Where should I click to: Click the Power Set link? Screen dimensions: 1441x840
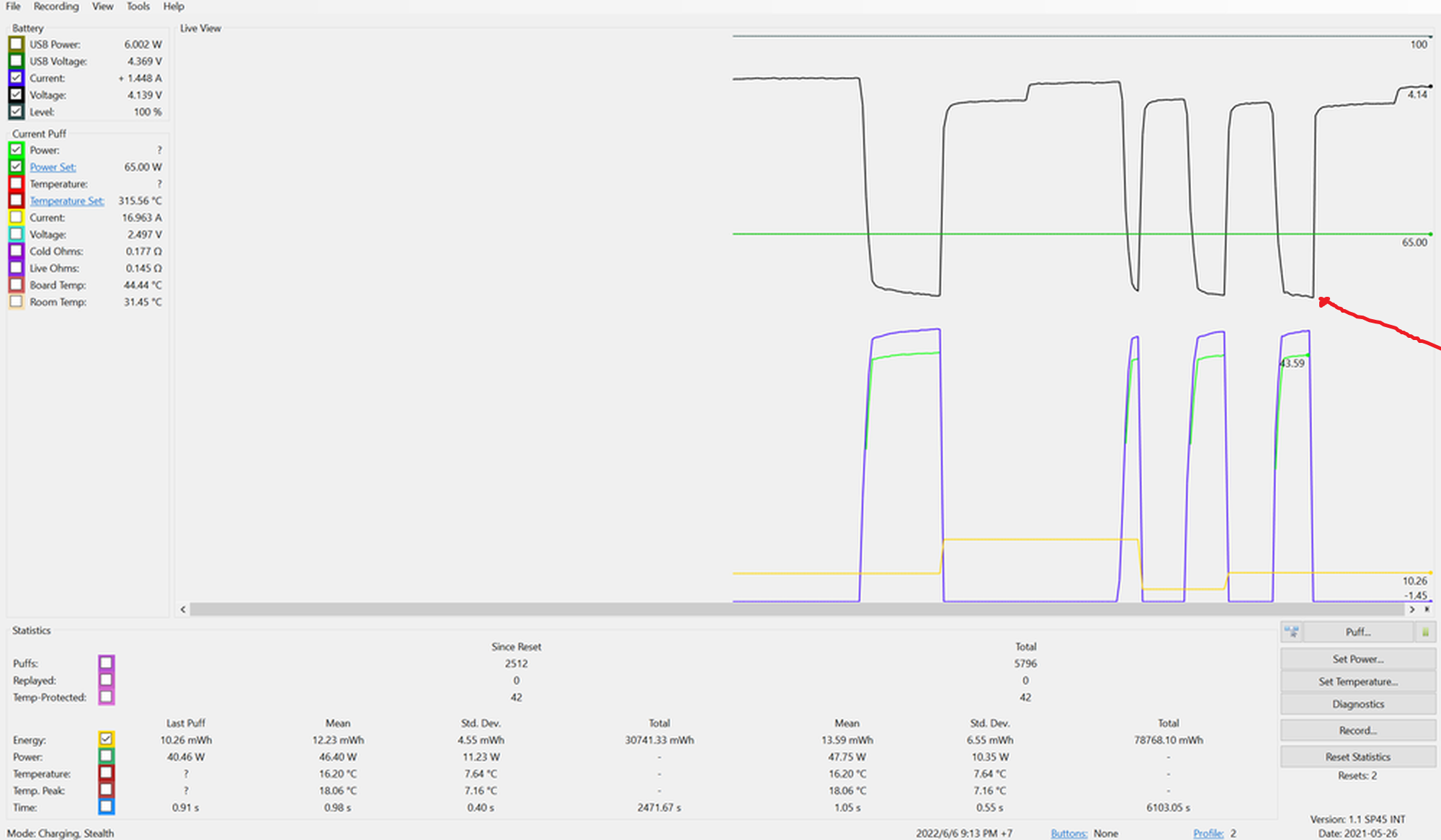(x=53, y=167)
